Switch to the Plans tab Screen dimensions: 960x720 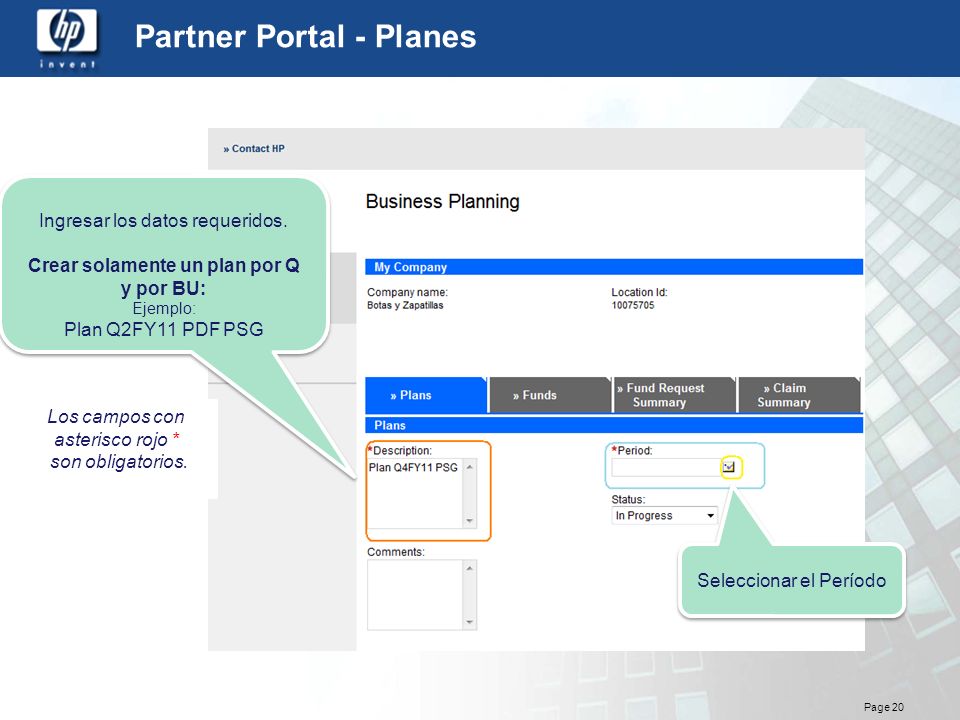click(426, 396)
